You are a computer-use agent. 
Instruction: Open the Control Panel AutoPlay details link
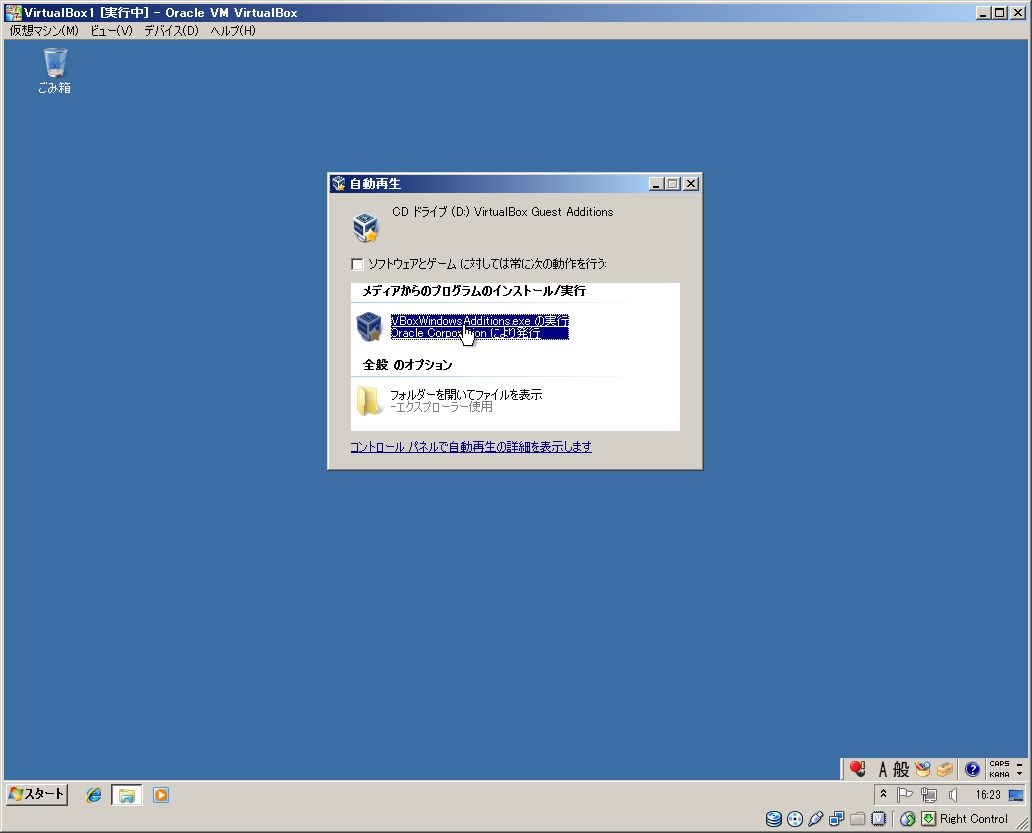coord(471,447)
